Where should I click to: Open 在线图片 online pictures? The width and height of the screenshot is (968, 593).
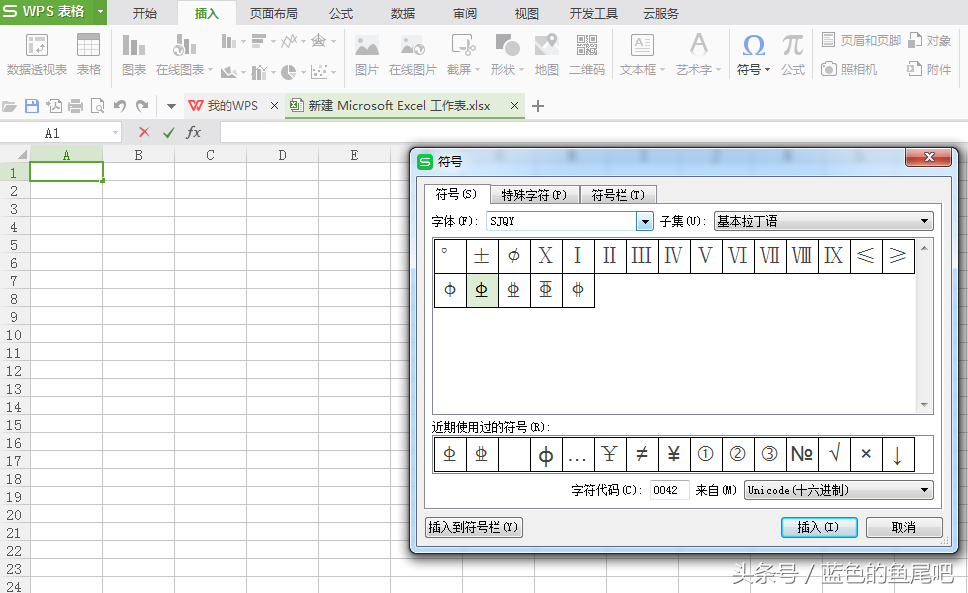tap(412, 54)
